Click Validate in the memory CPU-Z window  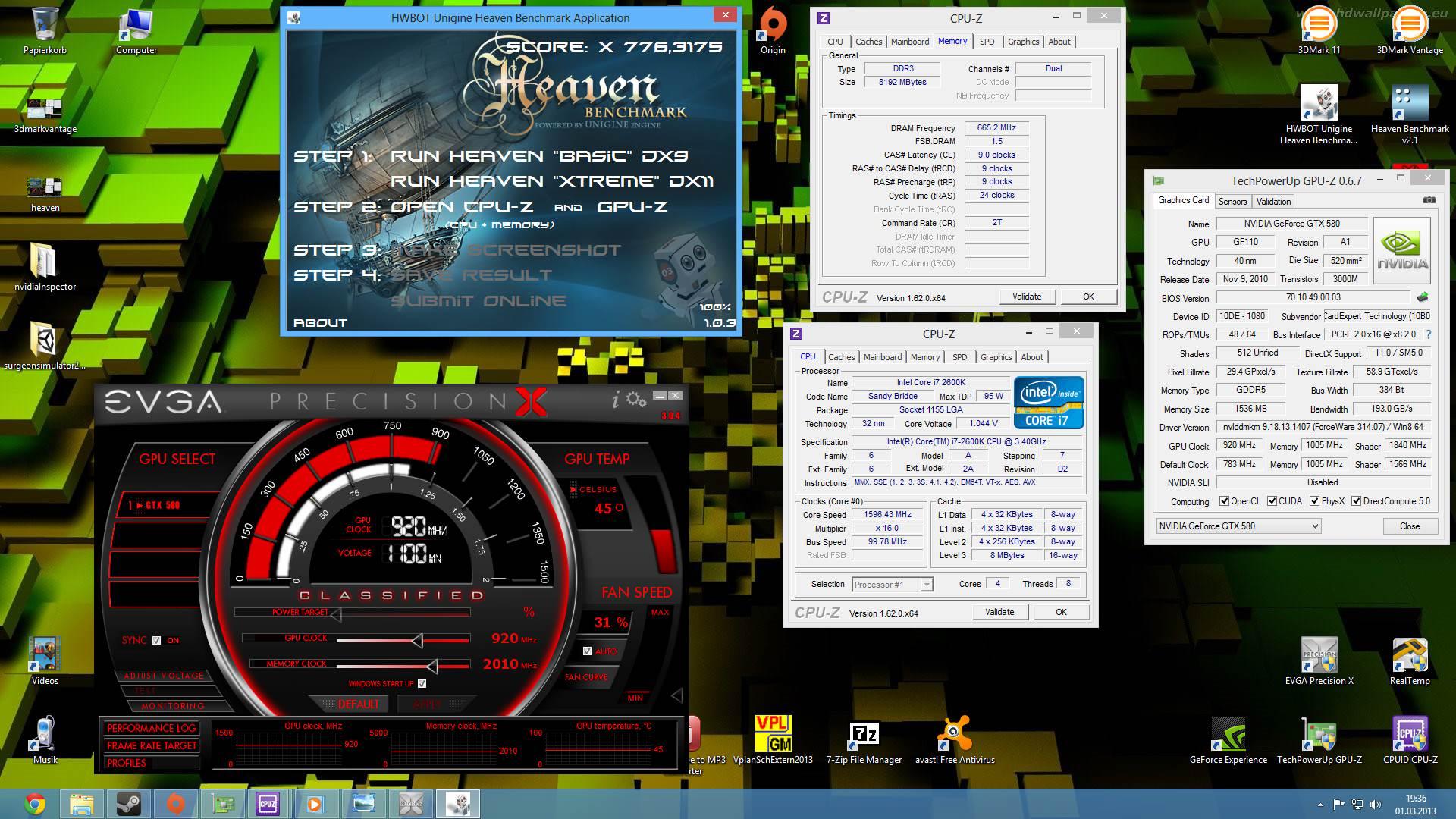coord(1027,297)
